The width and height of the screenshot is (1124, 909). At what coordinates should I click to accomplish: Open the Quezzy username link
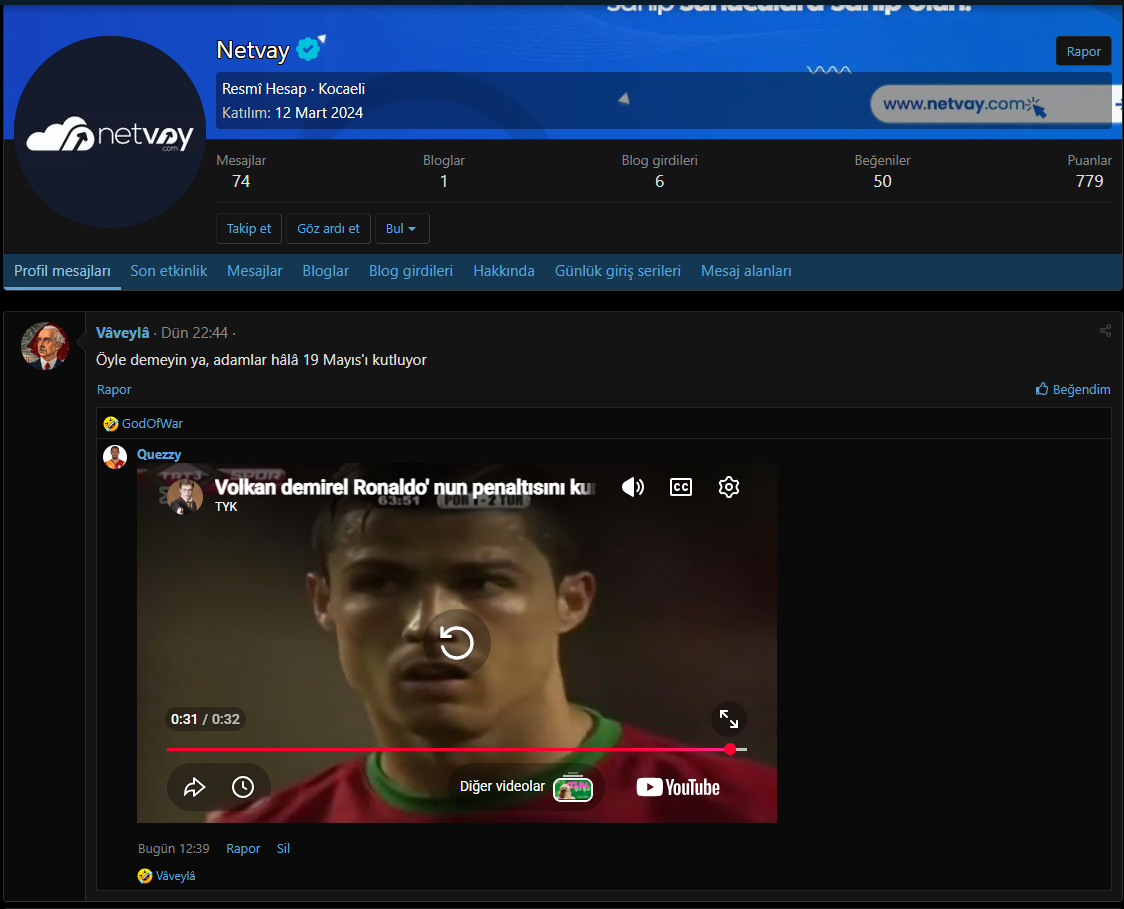[x=159, y=454]
